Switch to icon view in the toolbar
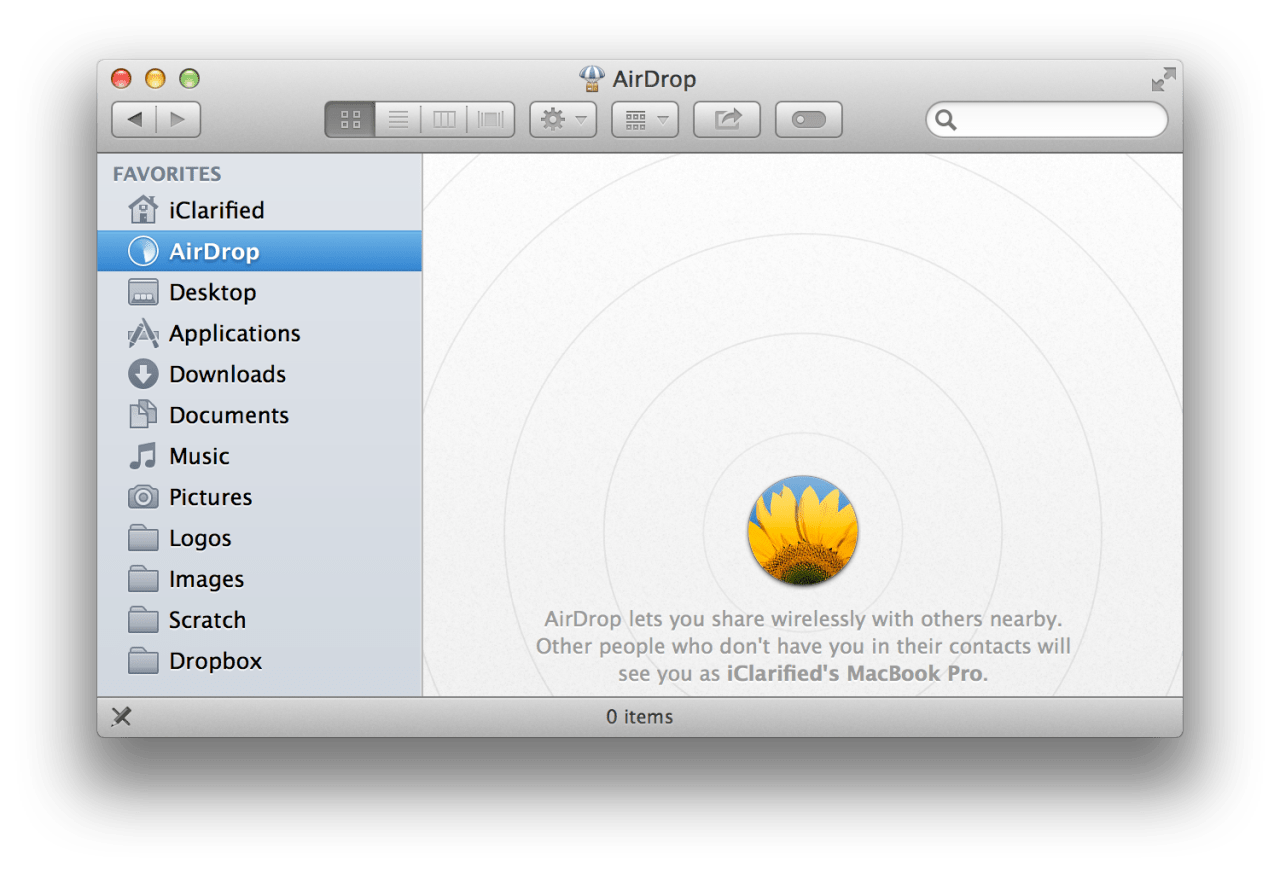 click(x=349, y=119)
